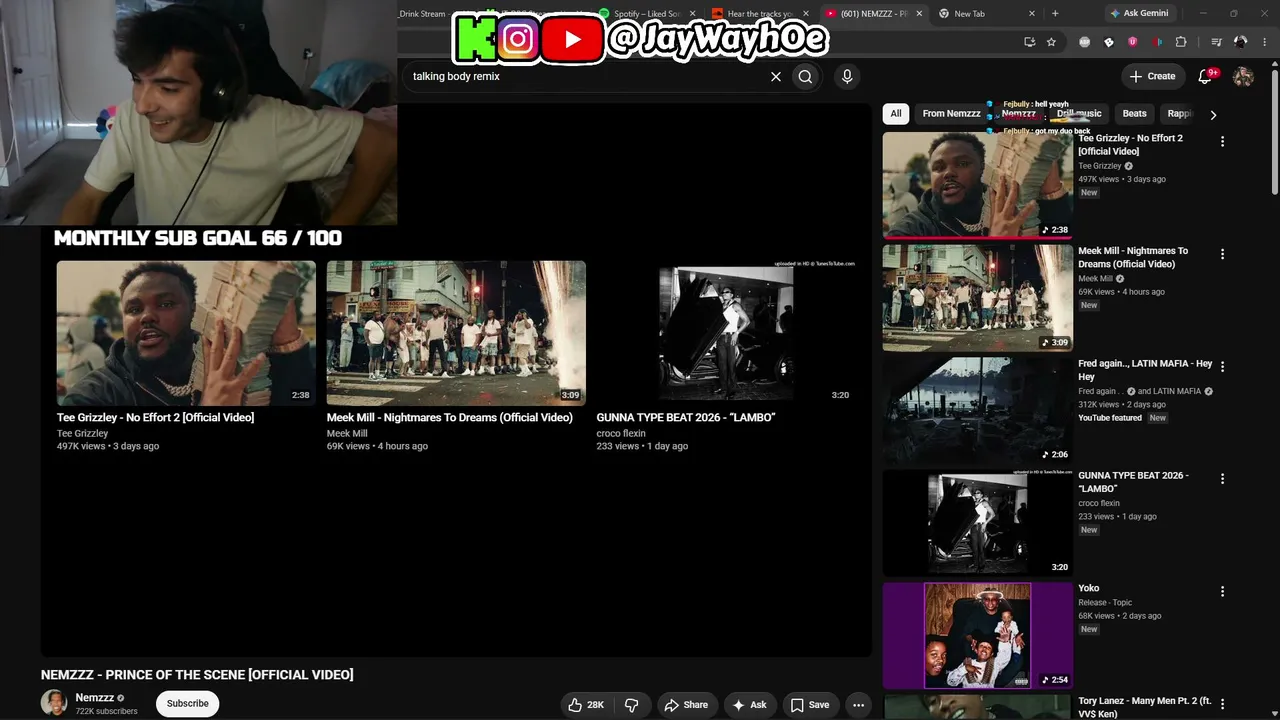This screenshot has width=1280, height=720.
Task: Open 'Meek Mill - Nightmares To Dreams' sidebar title
Action: 1133,257
